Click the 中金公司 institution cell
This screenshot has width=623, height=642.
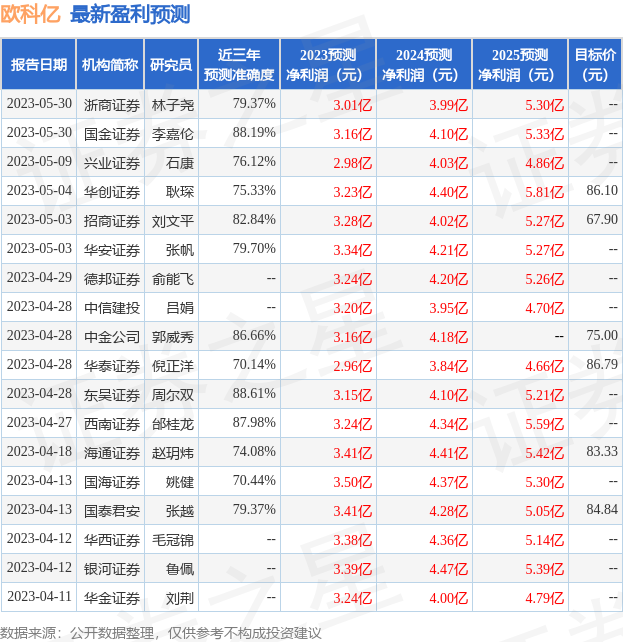tap(112, 337)
